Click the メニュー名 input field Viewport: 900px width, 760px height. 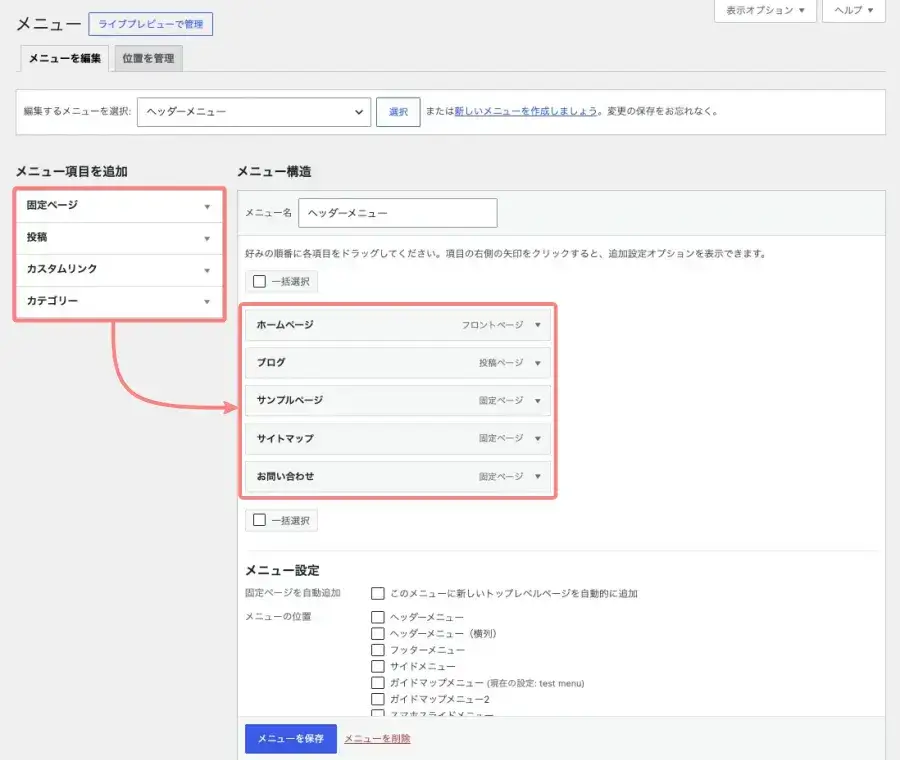[398, 213]
